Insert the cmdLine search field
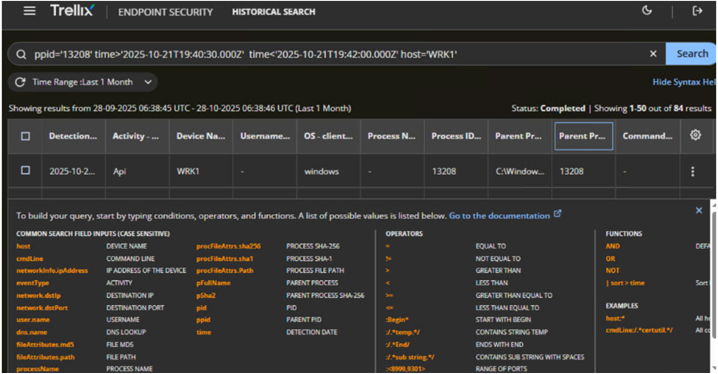The width and height of the screenshot is (718, 374). coord(30,259)
